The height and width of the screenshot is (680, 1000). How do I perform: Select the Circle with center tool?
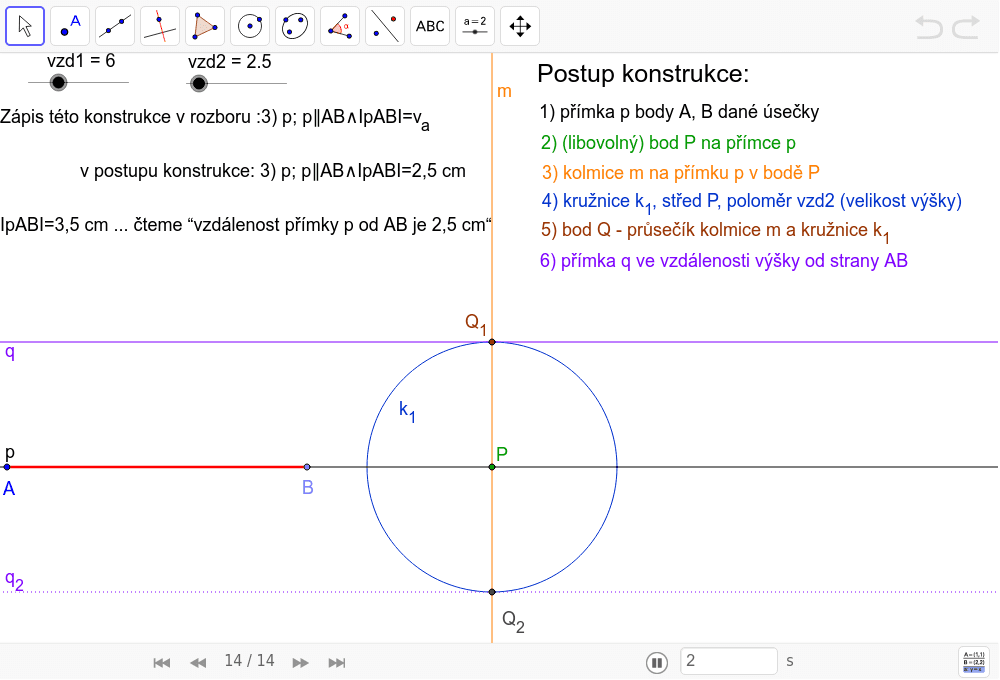coord(250,26)
